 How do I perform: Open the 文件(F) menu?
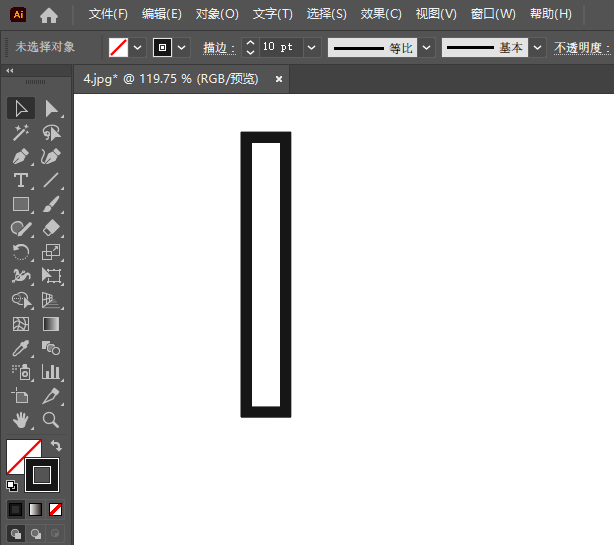tap(108, 14)
